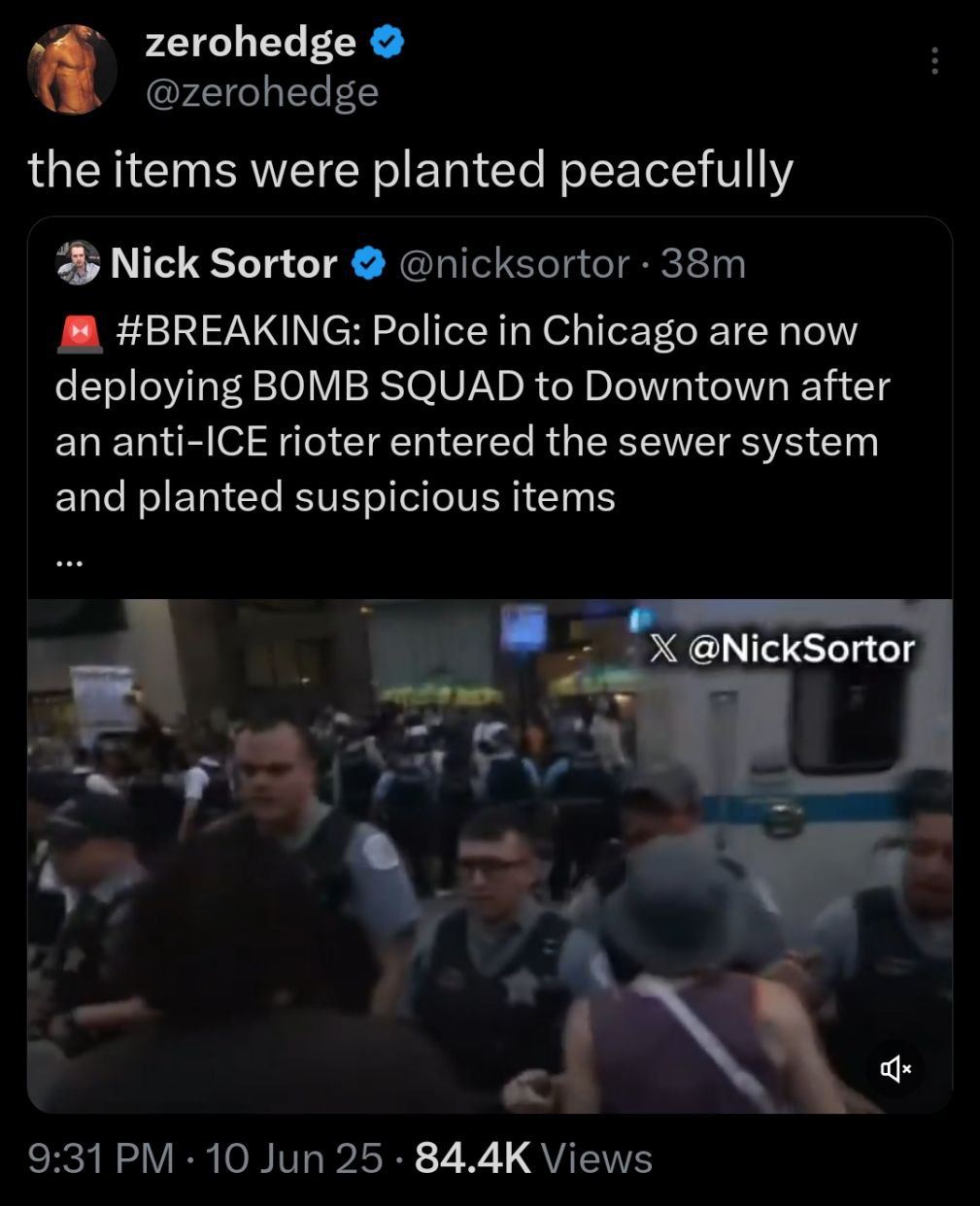The height and width of the screenshot is (1206, 980).
Task: Expand the quoted tweet's ellipsis to show more
Action: point(69,561)
